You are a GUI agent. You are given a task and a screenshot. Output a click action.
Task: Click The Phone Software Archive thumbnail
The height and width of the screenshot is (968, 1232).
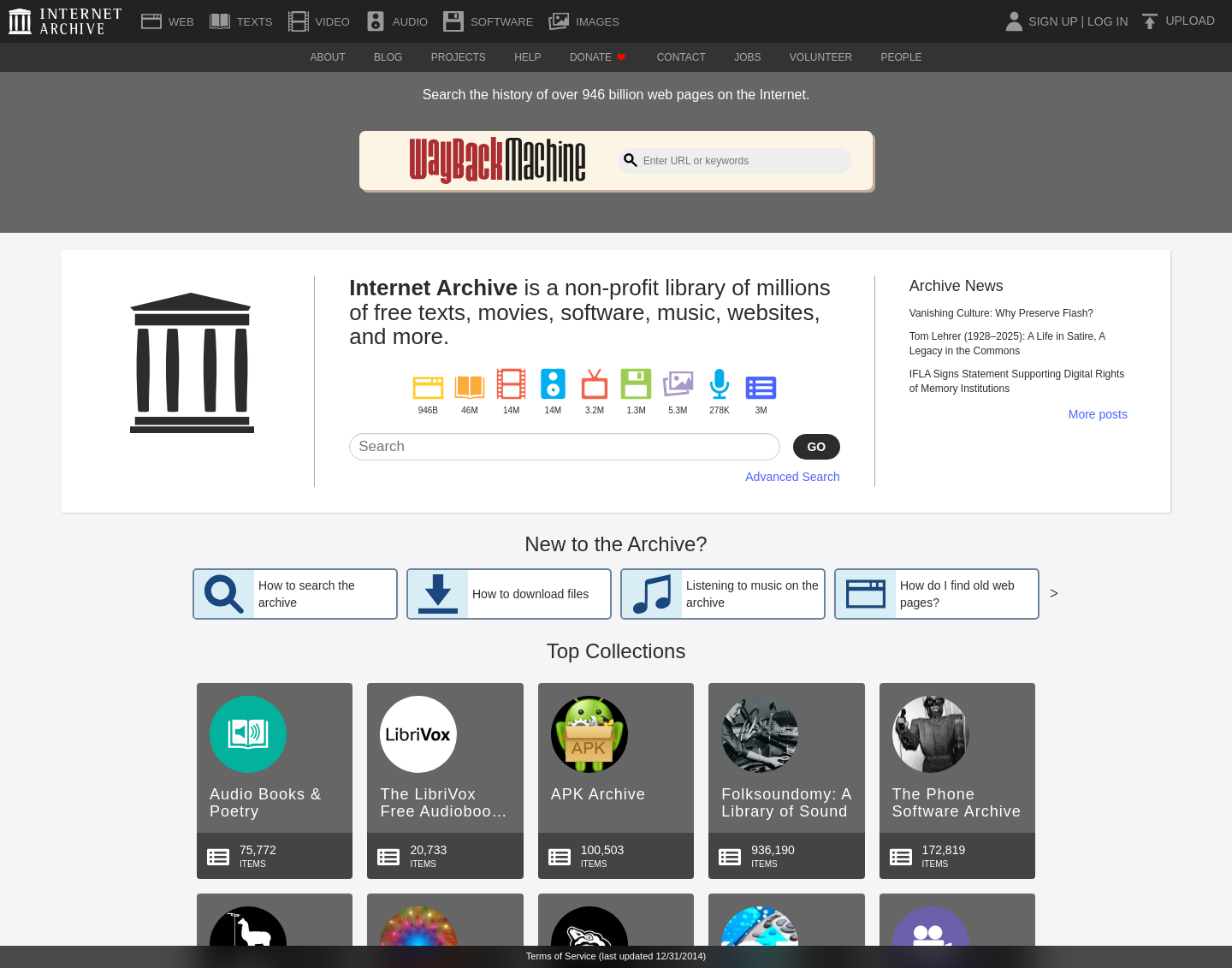pyautogui.click(x=931, y=734)
